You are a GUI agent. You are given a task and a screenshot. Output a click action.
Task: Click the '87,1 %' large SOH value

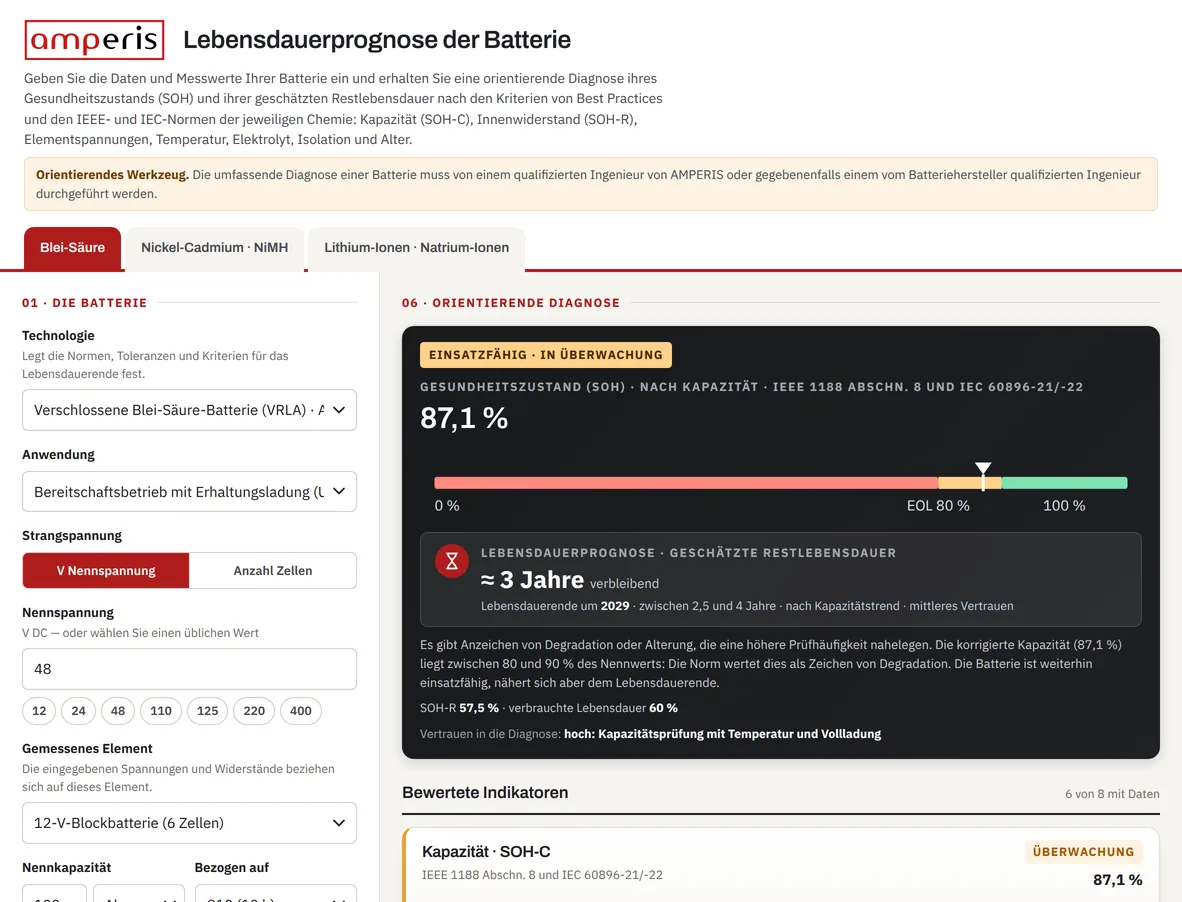(464, 418)
